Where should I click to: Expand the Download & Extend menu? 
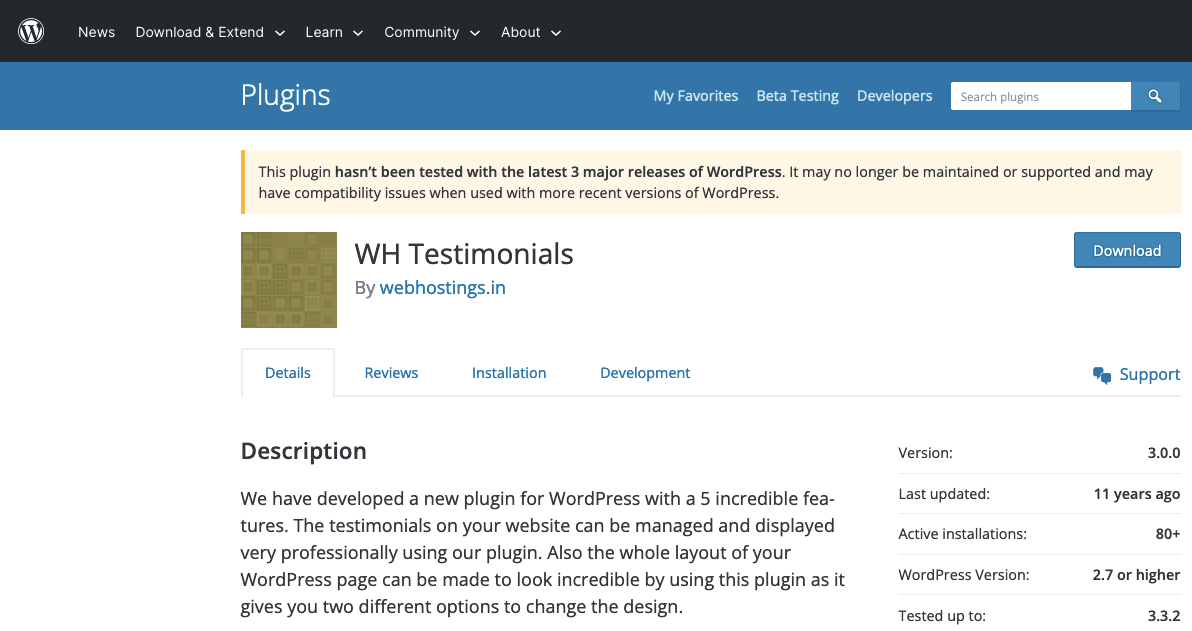(x=210, y=32)
